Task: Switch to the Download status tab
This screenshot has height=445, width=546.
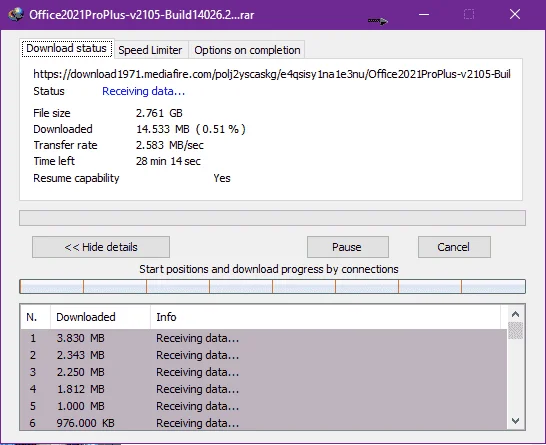Action: tap(67, 48)
